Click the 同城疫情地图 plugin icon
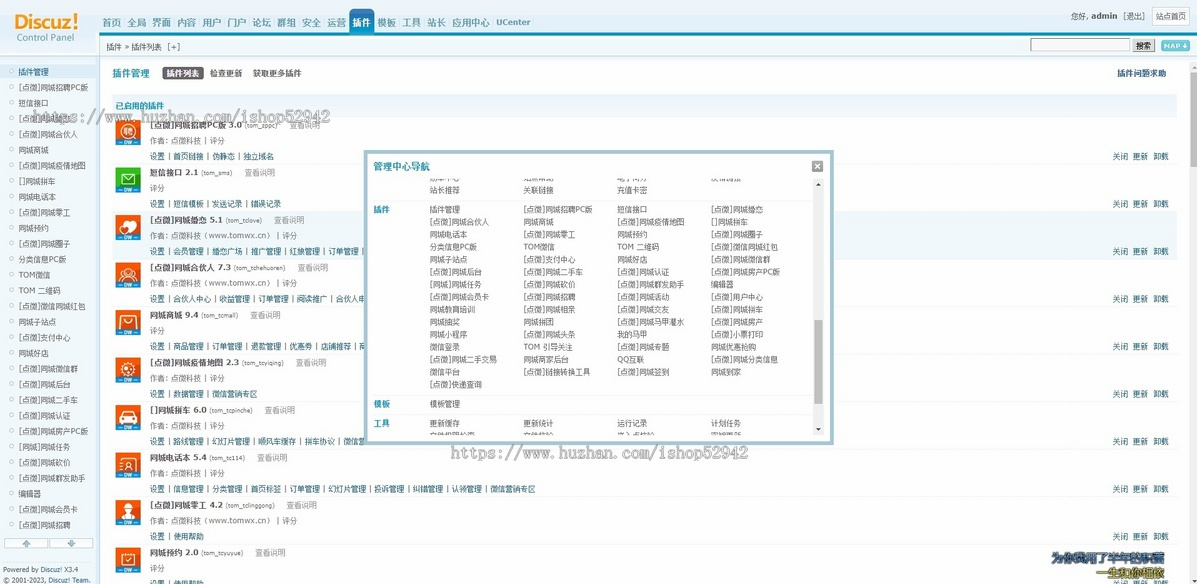1197x584 pixels. pyautogui.click(x=127, y=370)
